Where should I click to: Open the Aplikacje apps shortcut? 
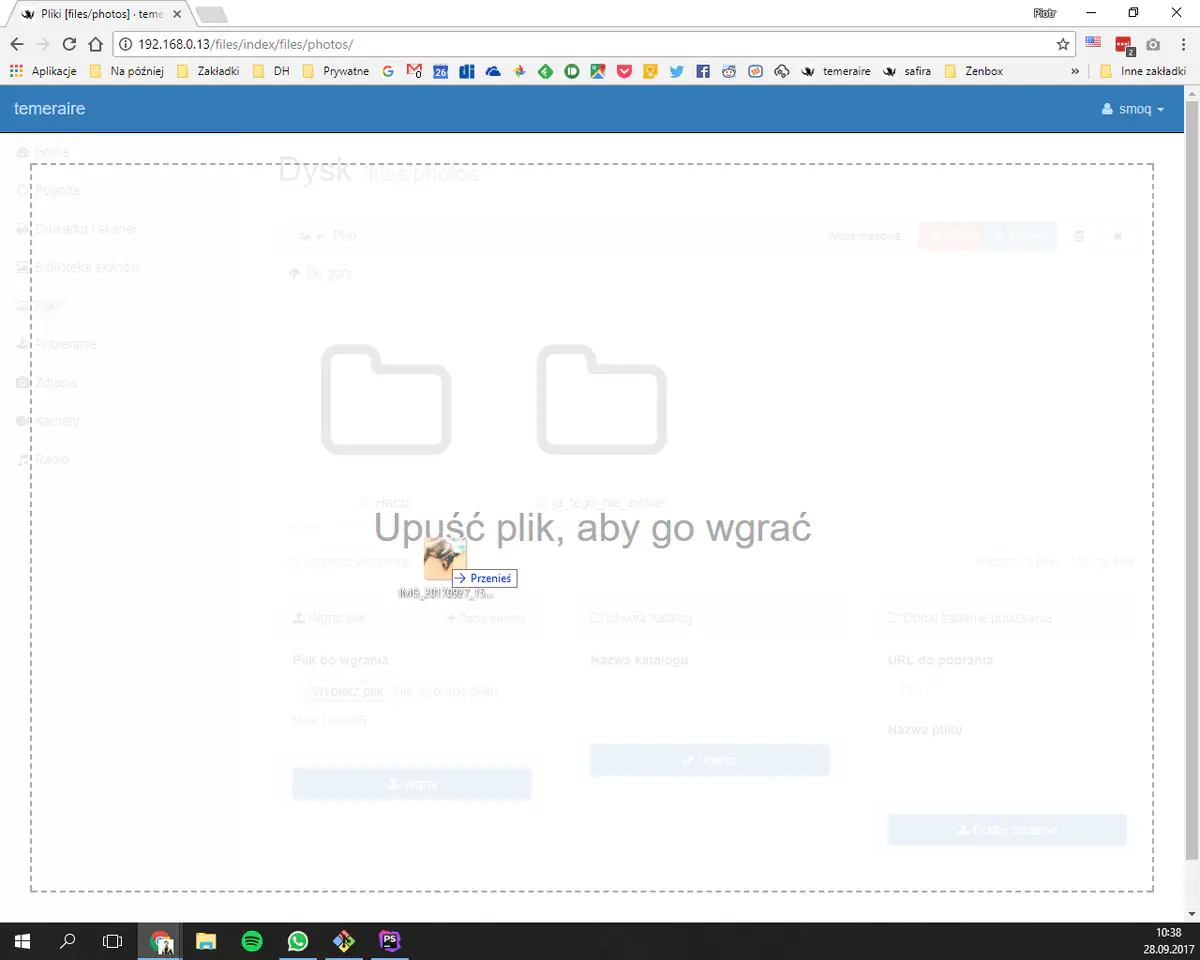(44, 71)
